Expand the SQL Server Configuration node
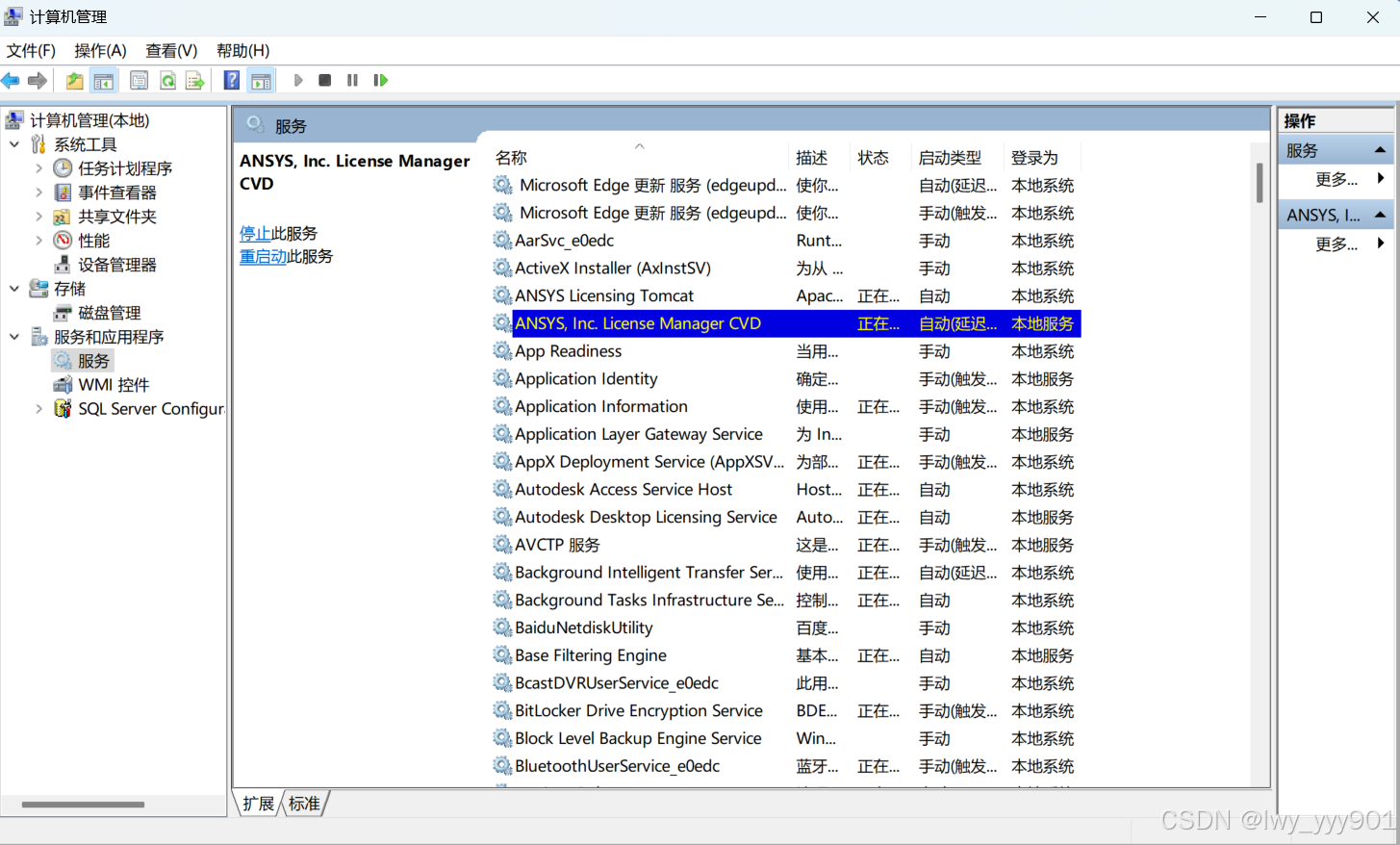1400x845 pixels. coord(38,409)
